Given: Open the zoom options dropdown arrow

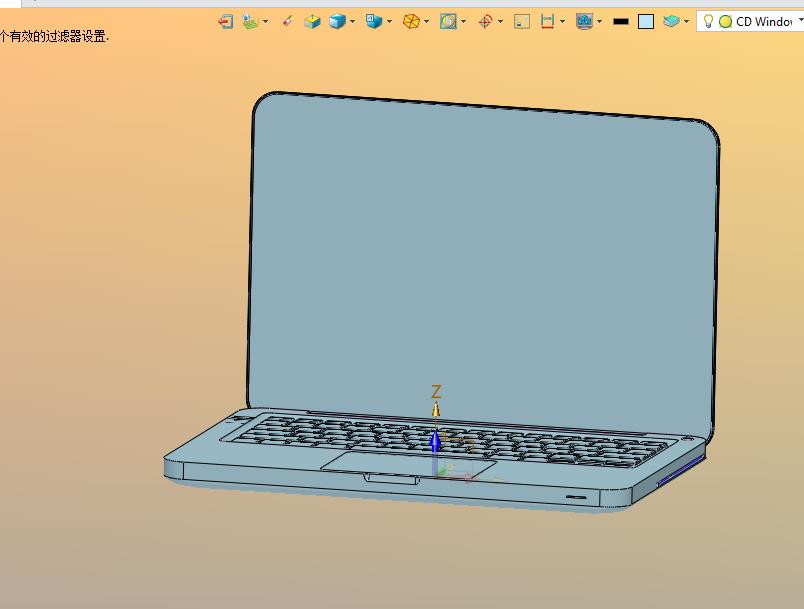Looking at the screenshot, I should click(x=464, y=22).
